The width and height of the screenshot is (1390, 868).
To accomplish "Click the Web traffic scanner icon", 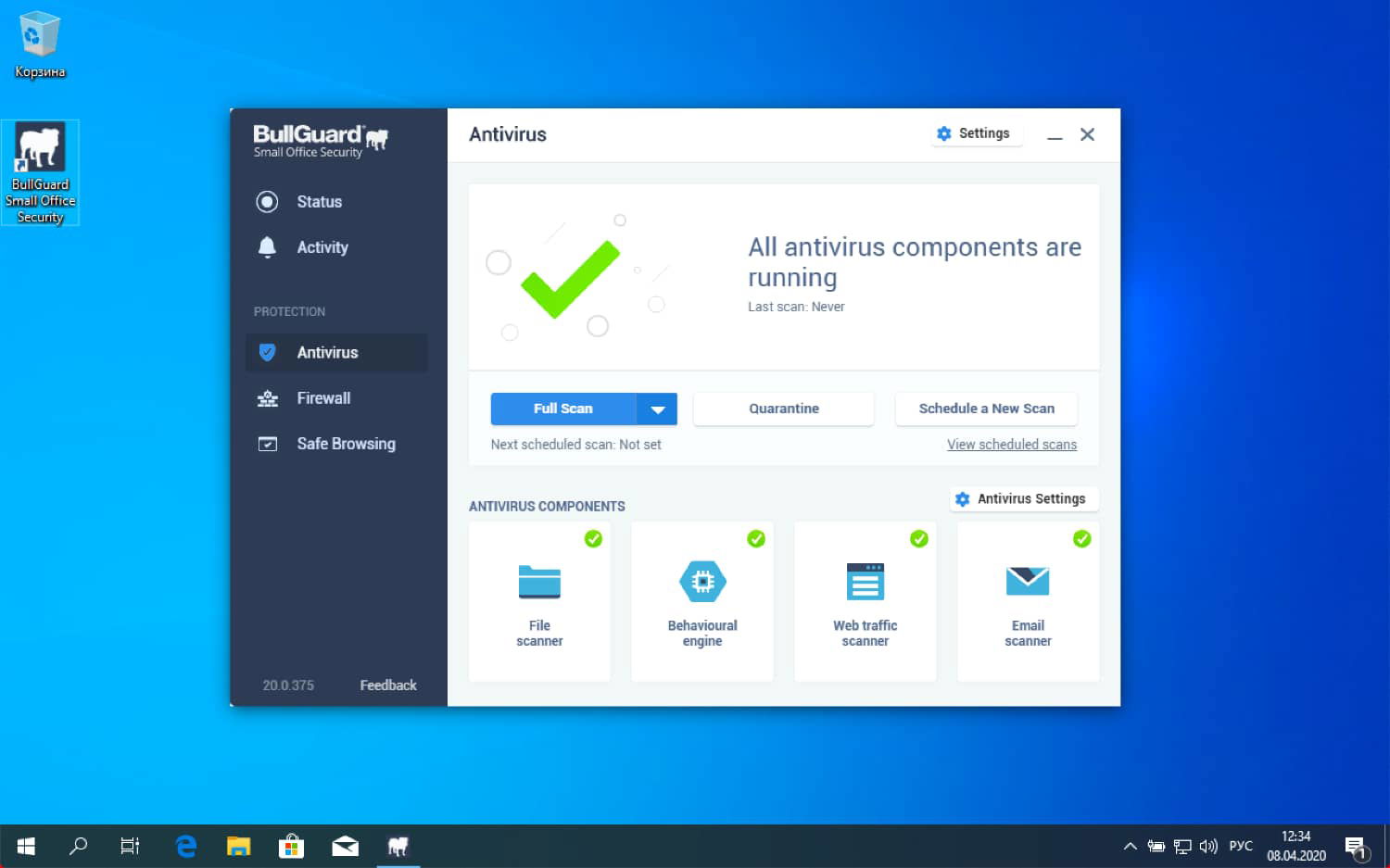I will (x=866, y=582).
